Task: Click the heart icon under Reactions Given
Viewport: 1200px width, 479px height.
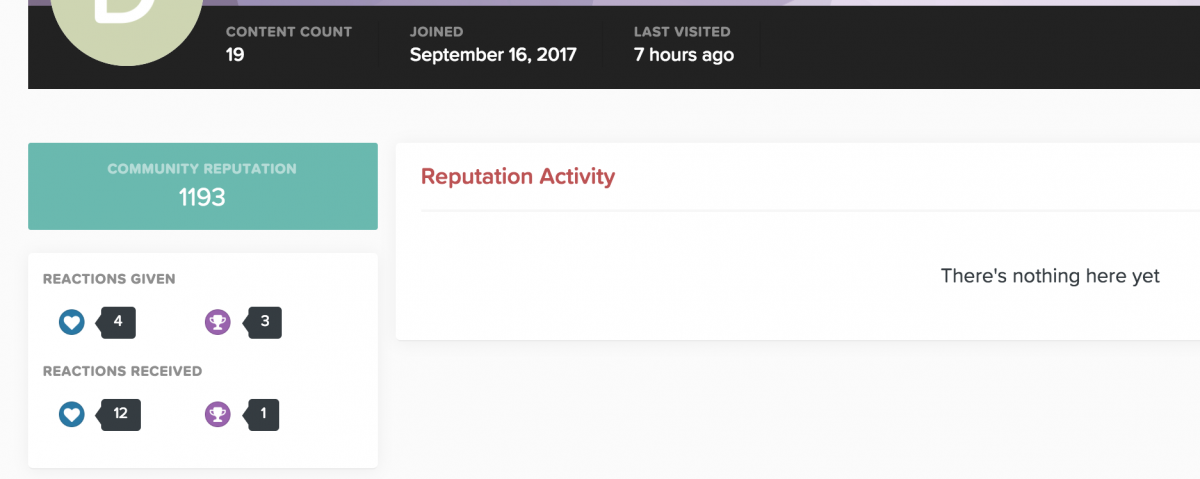Action: [72, 322]
